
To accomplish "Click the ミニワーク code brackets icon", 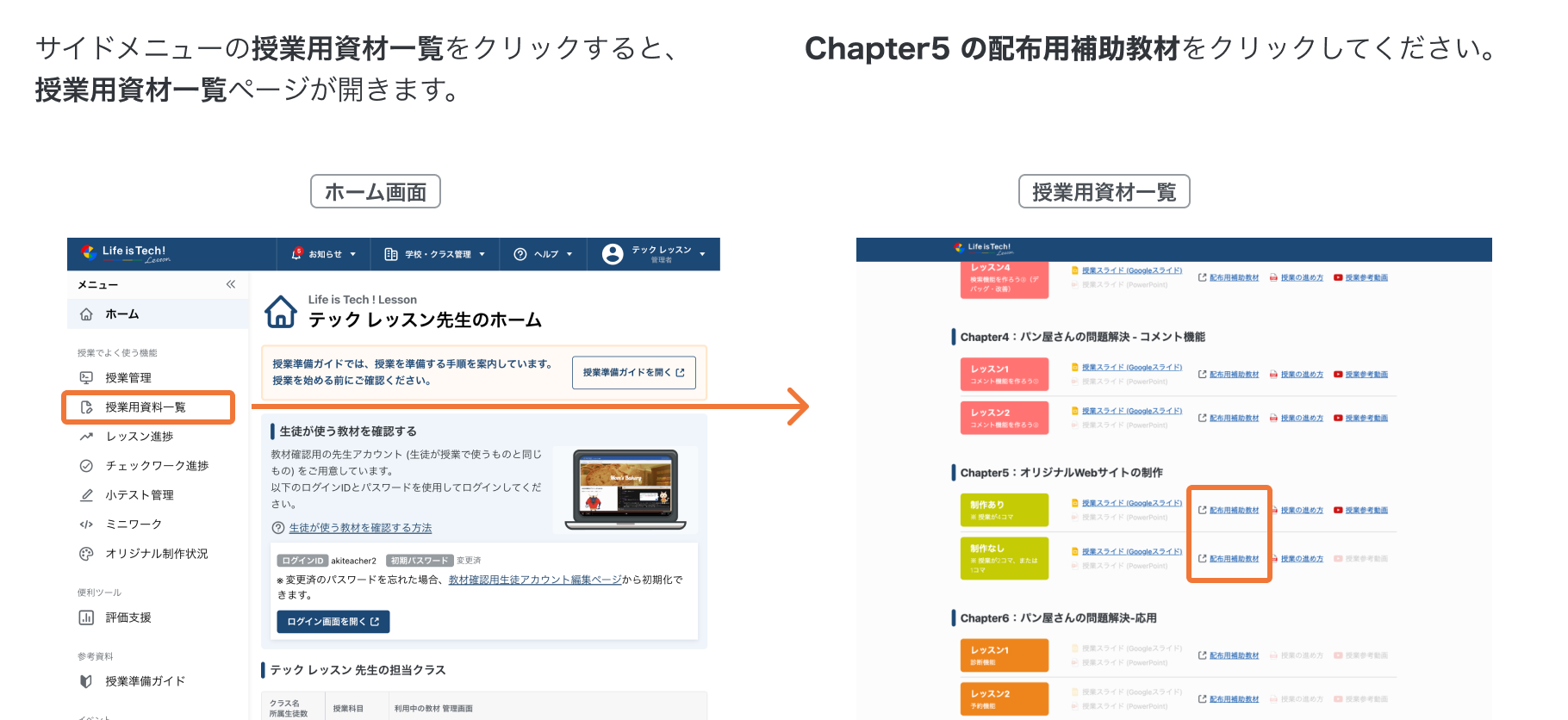I will point(86,524).
